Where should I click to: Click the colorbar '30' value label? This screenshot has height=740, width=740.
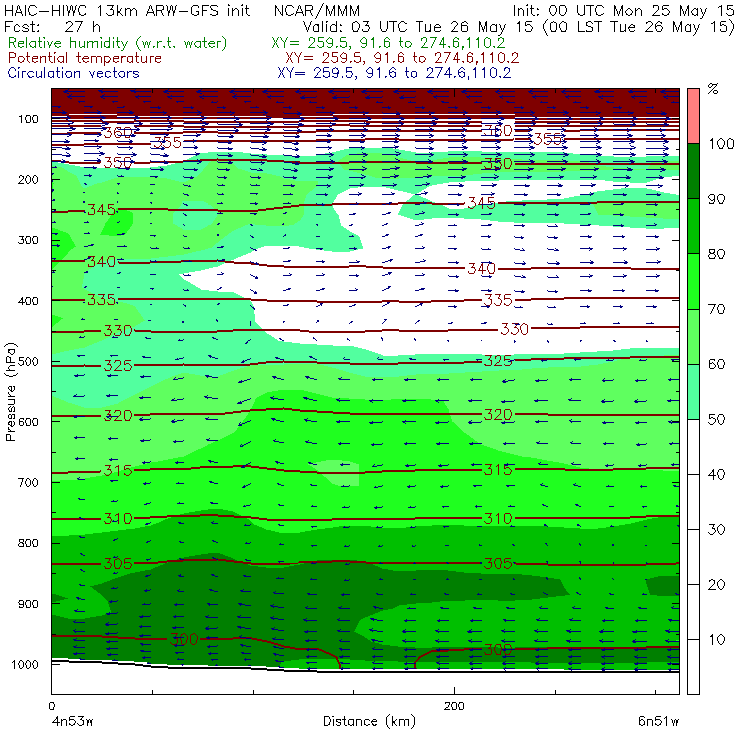717,530
